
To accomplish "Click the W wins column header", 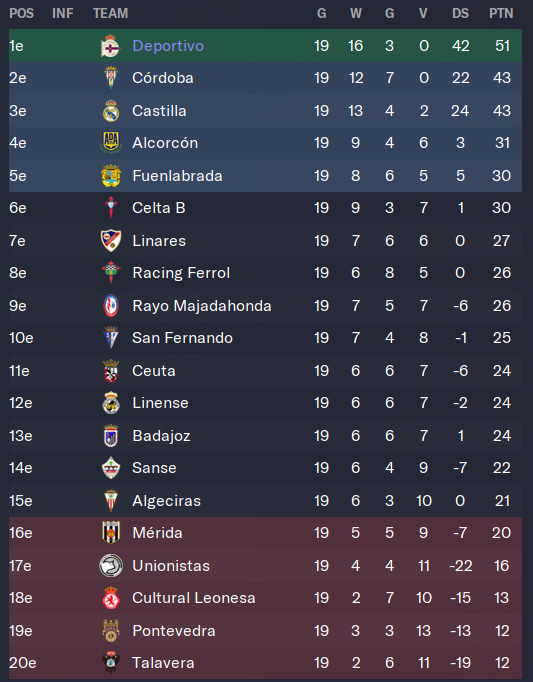I will pyautogui.click(x=356, y=13).
